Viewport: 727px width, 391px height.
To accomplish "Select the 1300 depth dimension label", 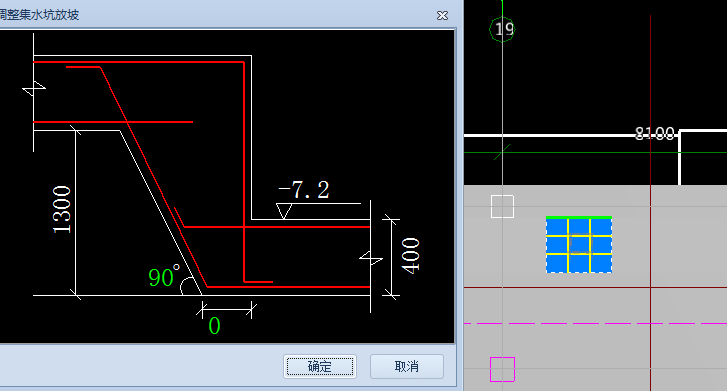I will point(62,209).
